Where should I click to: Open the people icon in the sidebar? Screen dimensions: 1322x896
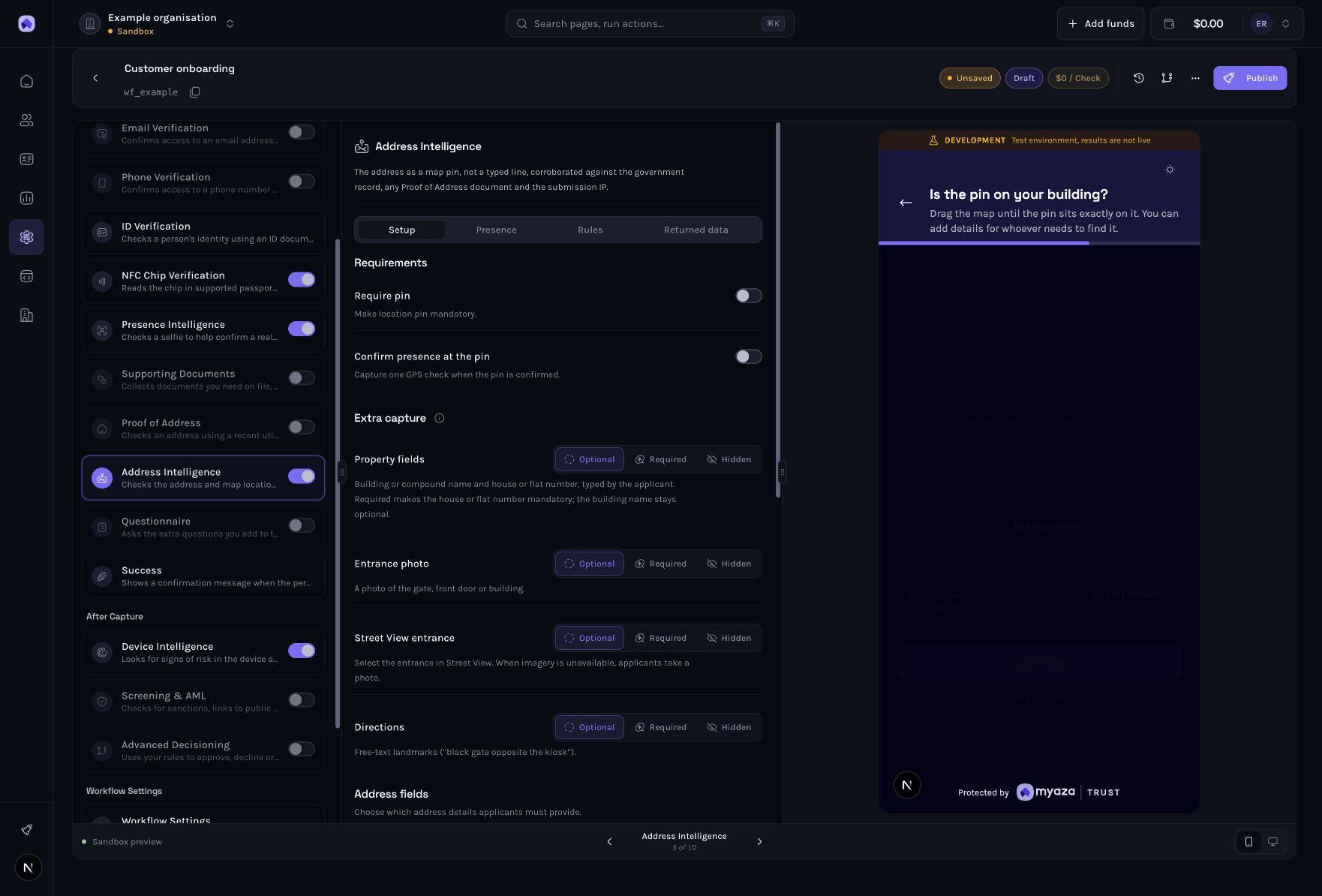tap(26, 120)
